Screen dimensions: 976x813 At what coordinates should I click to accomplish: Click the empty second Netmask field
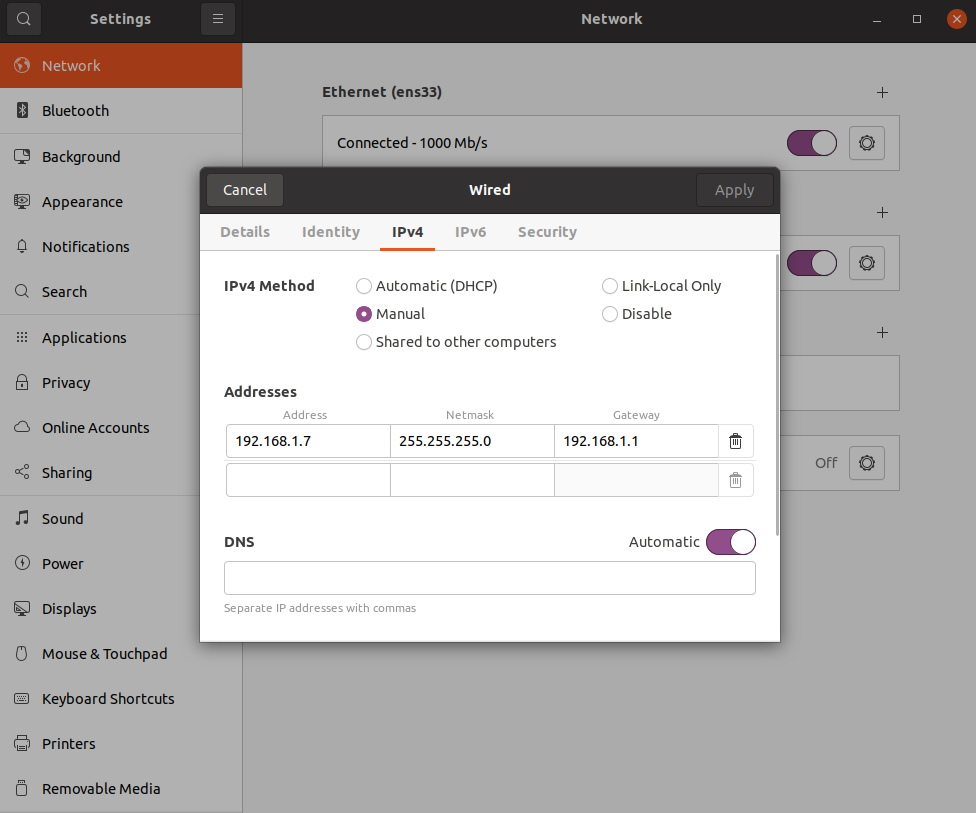pyautogui.click(x=472, y=480)
